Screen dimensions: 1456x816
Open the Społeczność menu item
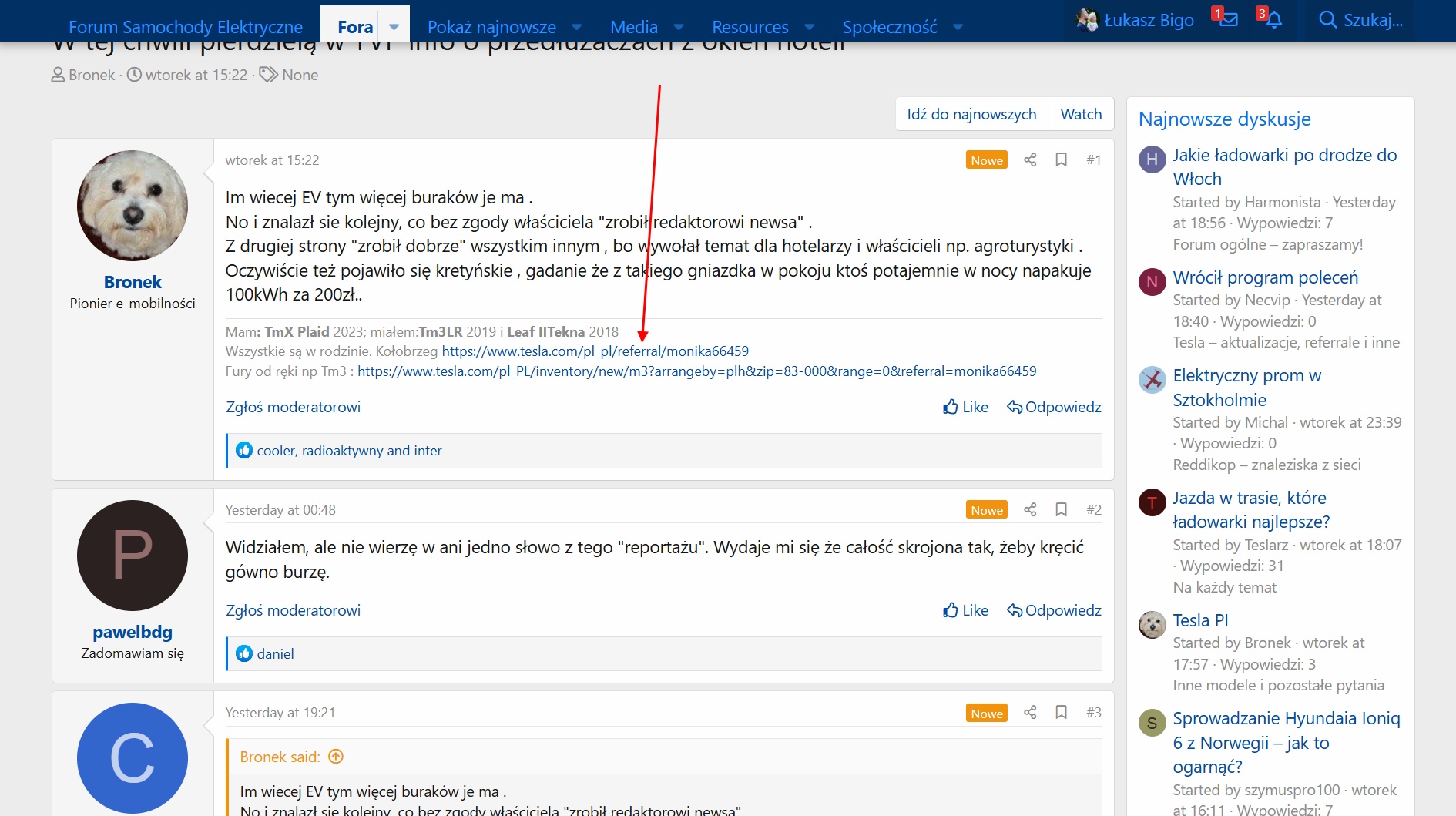tap(890, 26)
